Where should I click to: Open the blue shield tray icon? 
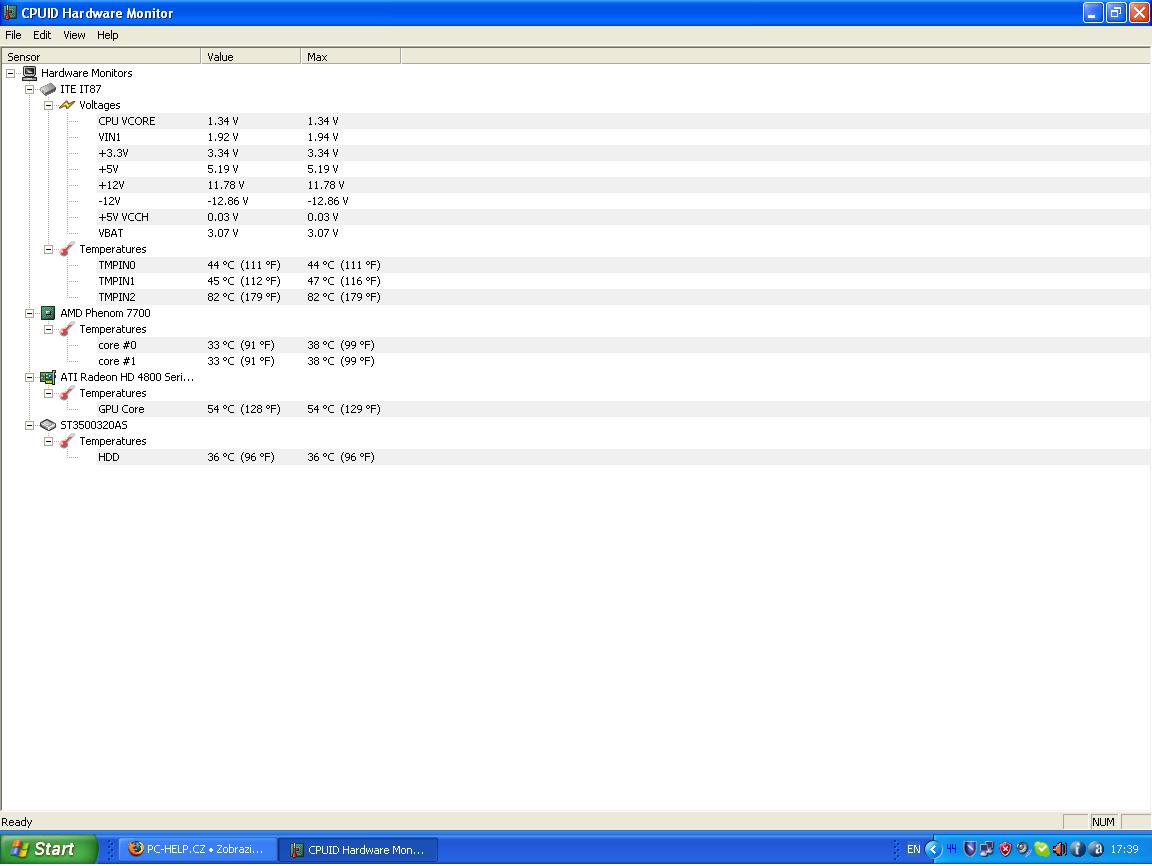970,849
